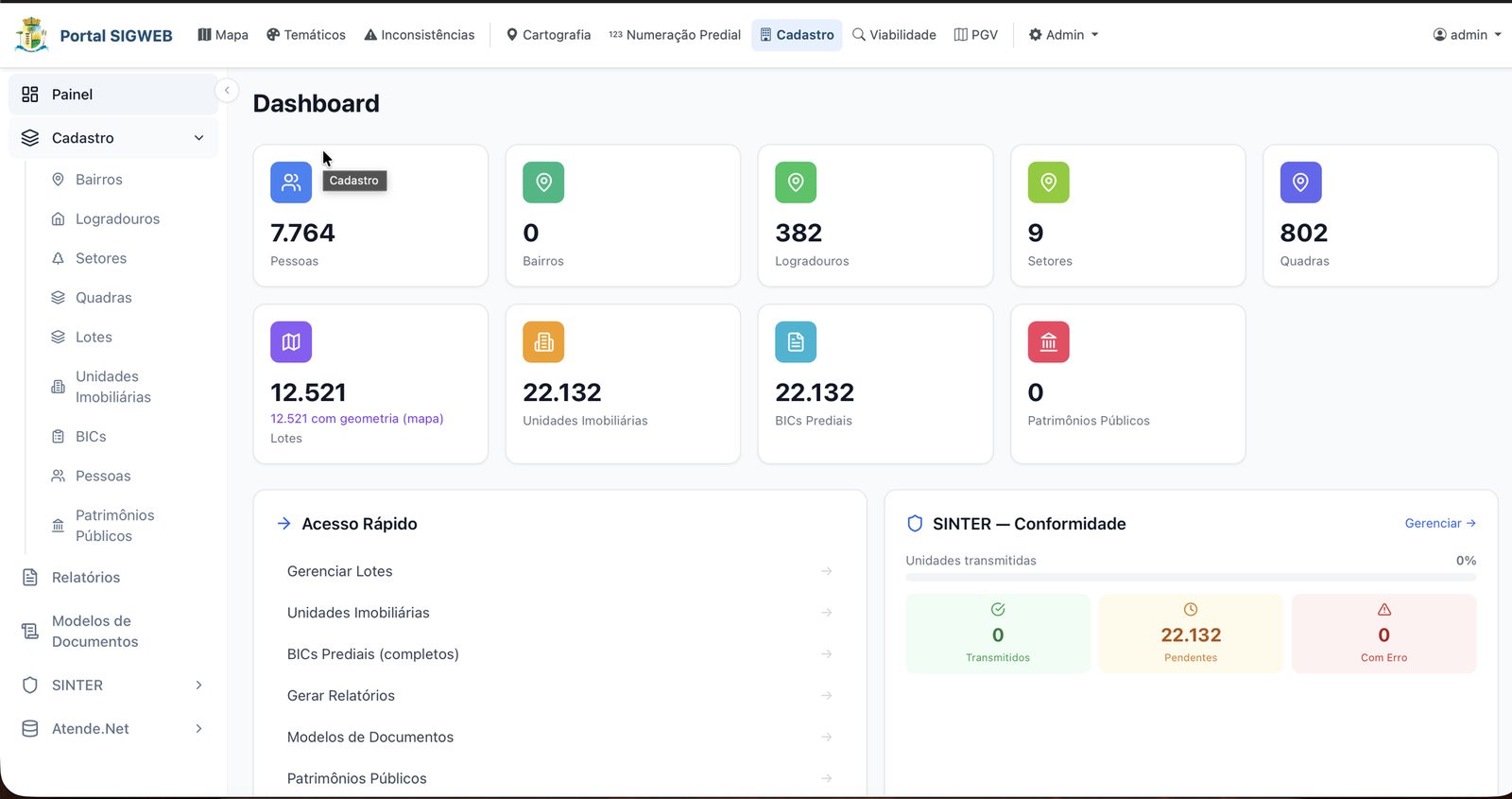Open the admin user account dropdown
Screen dimensions: 1512x799
point(1467,35)
